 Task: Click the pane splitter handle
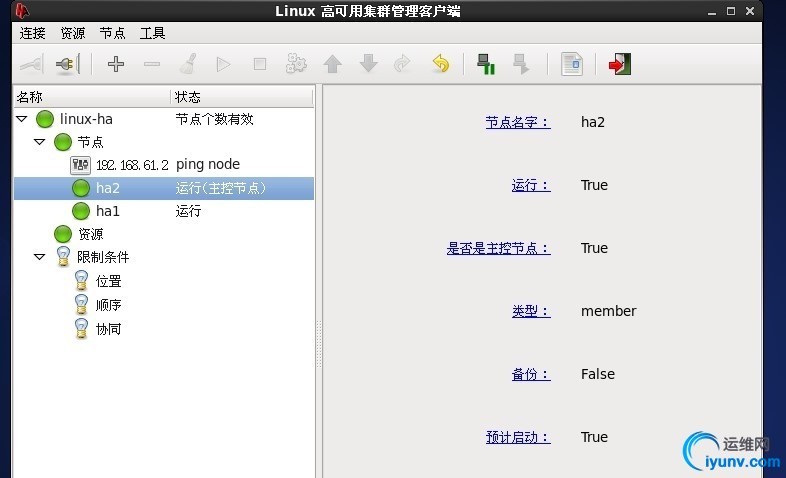[x=319, y=344]
